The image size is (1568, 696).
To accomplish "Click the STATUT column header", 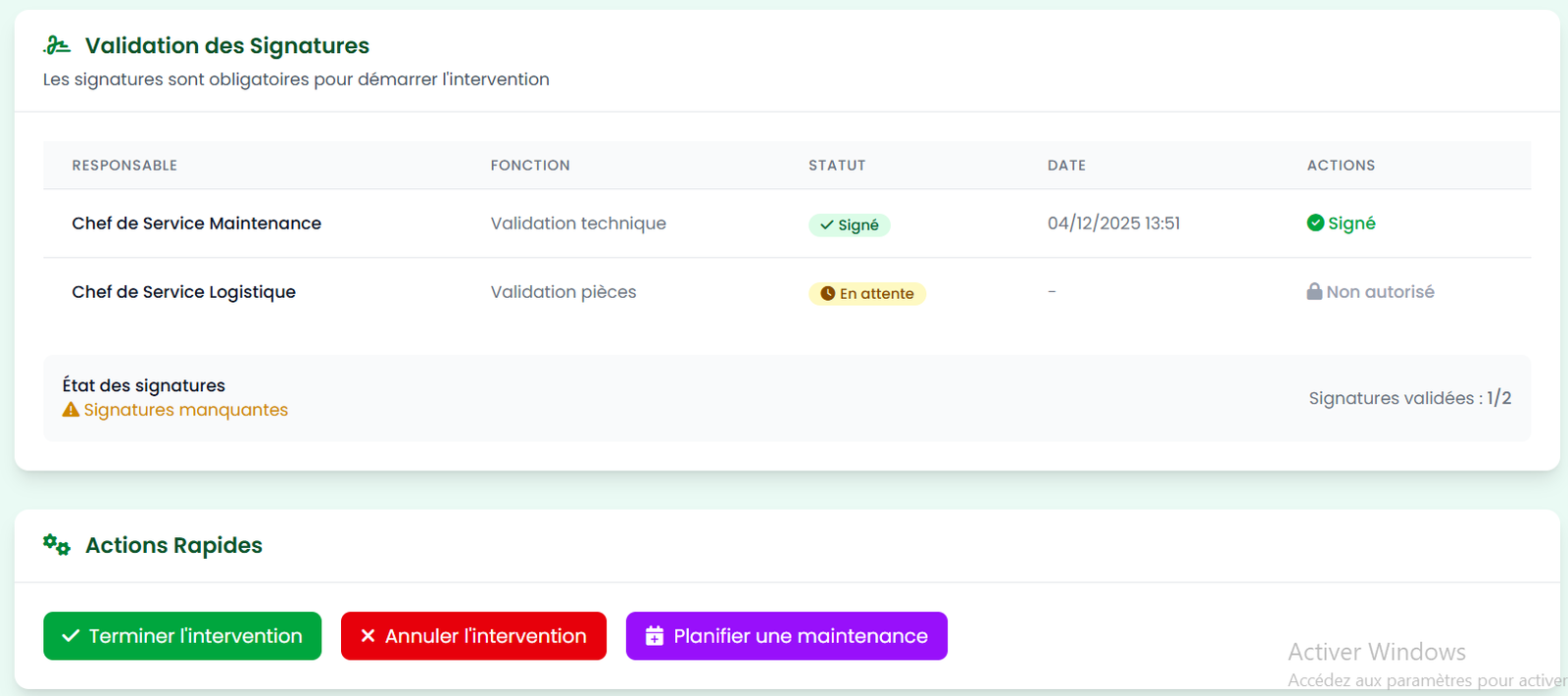I will (x=837, y=166).
